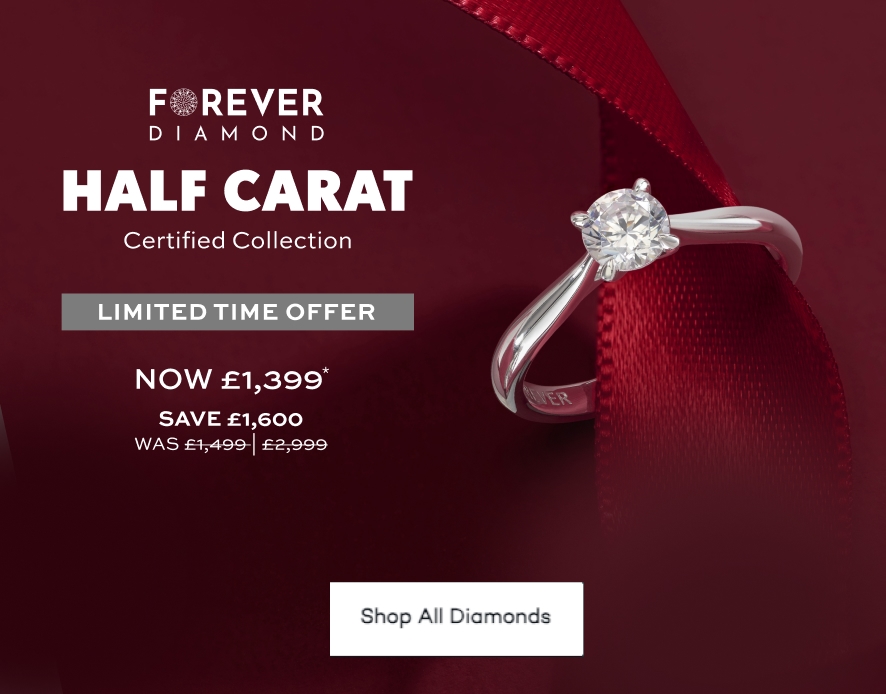Click the WAS label before the old prices
The height and width of the screenshot is (694, 886).
(x=157, y=444)
